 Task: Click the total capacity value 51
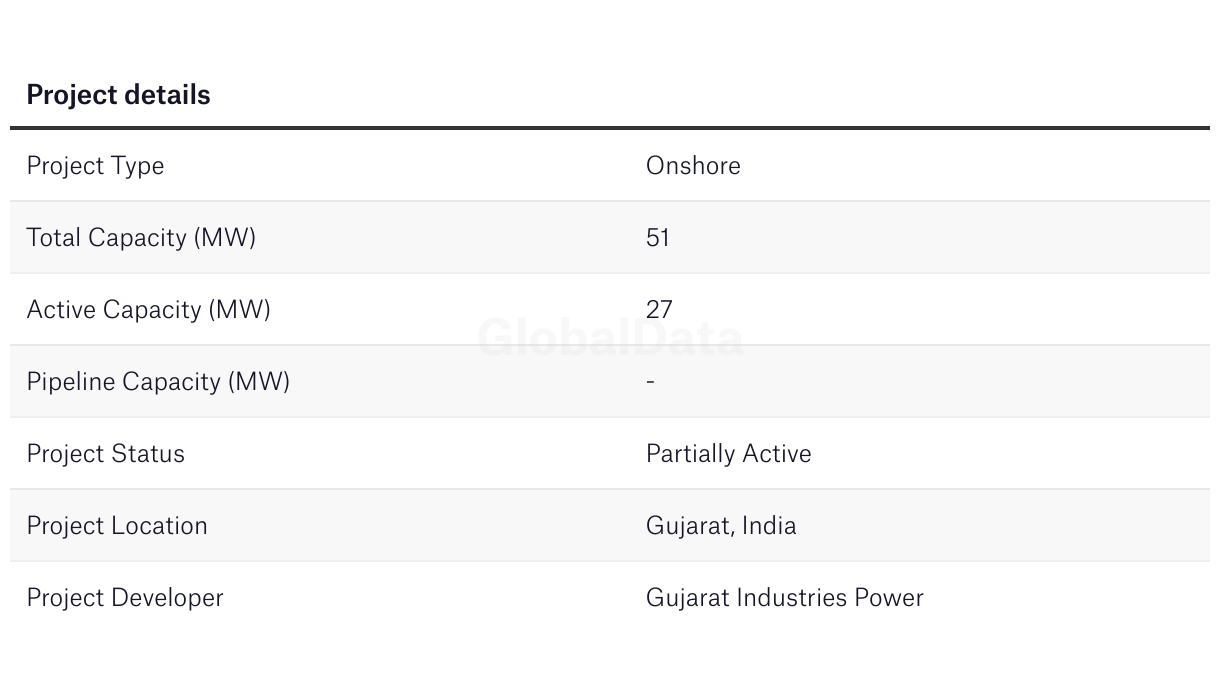[x=657, y=238]
